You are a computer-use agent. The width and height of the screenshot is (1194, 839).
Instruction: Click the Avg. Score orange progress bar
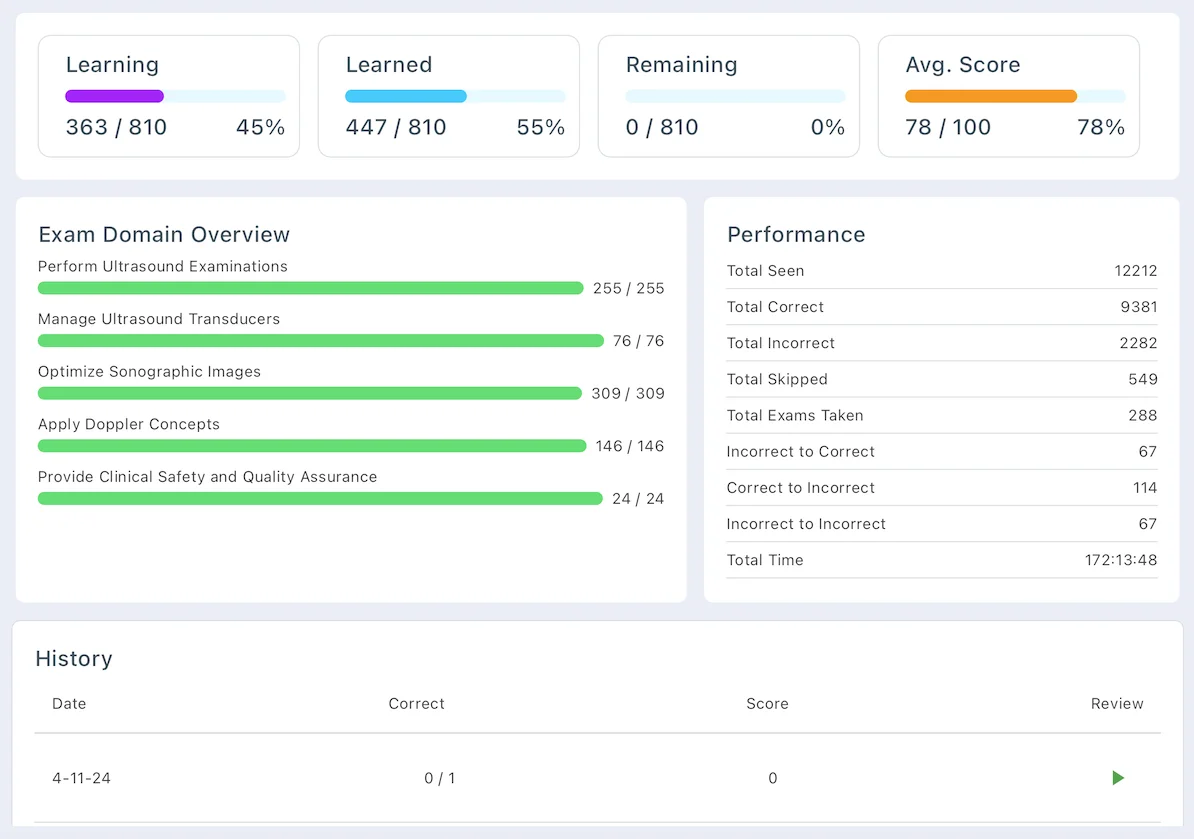tap(990, 97)
